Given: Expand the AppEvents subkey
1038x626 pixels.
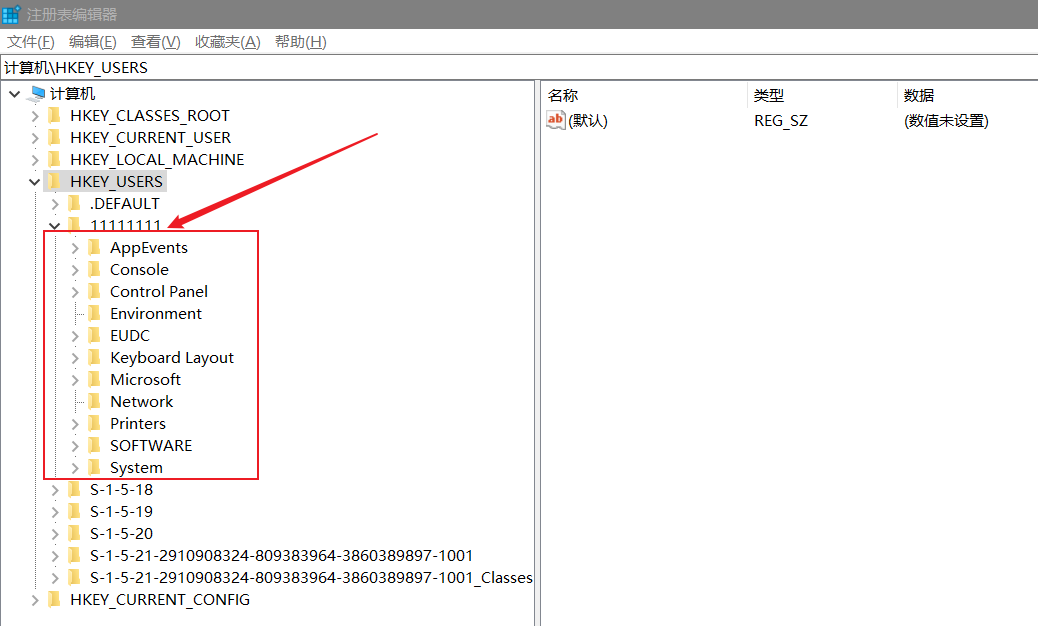Looking at the screenshot, I should (x=75, y=248).
